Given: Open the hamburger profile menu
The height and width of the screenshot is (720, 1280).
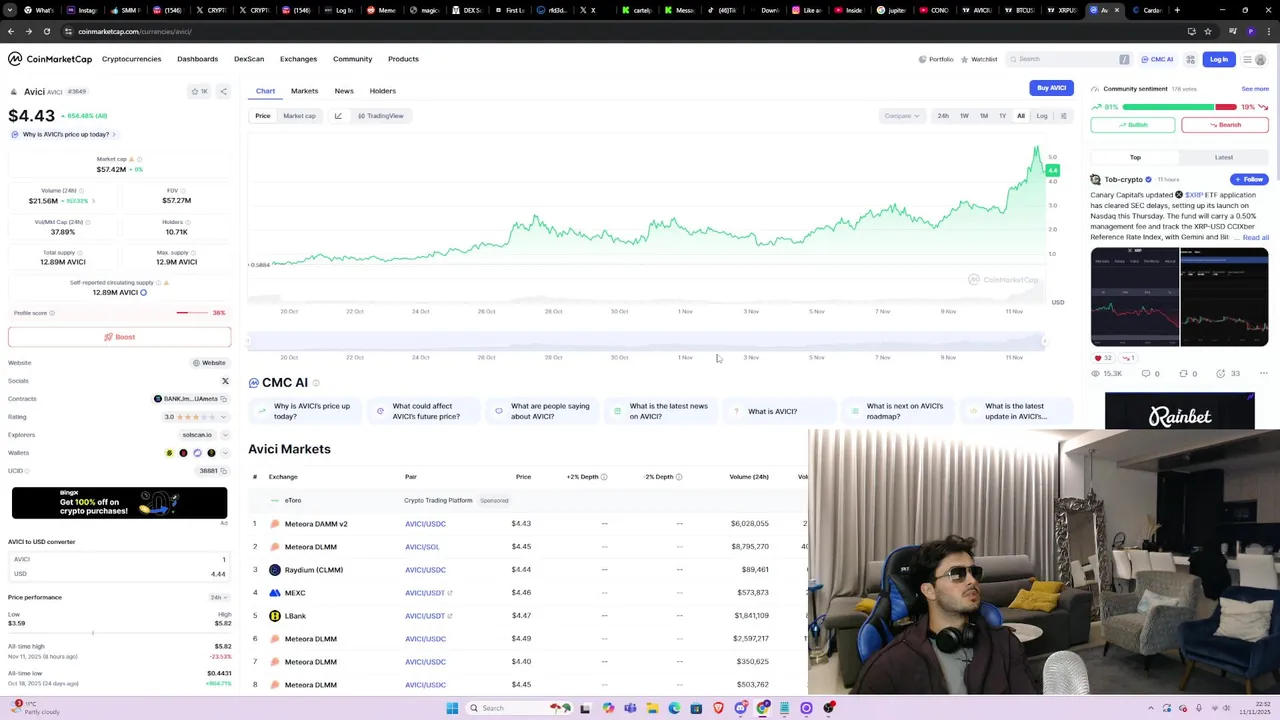Looking at the screenshot, I should coord(1253,59).
